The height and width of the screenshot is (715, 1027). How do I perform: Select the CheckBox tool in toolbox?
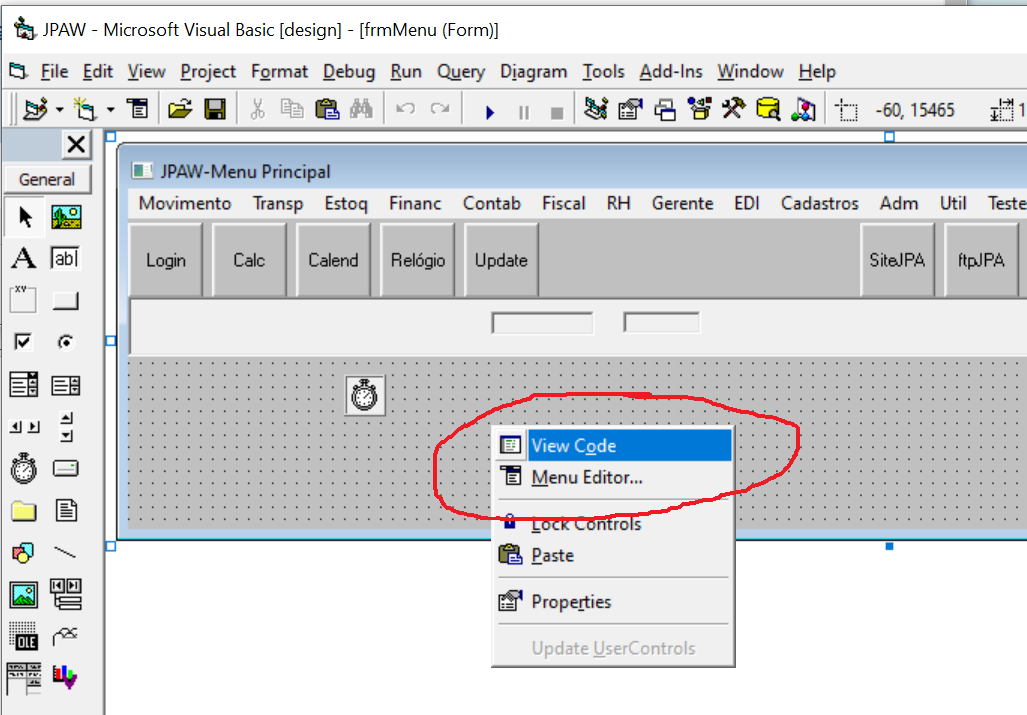click(x=23, y=341)
